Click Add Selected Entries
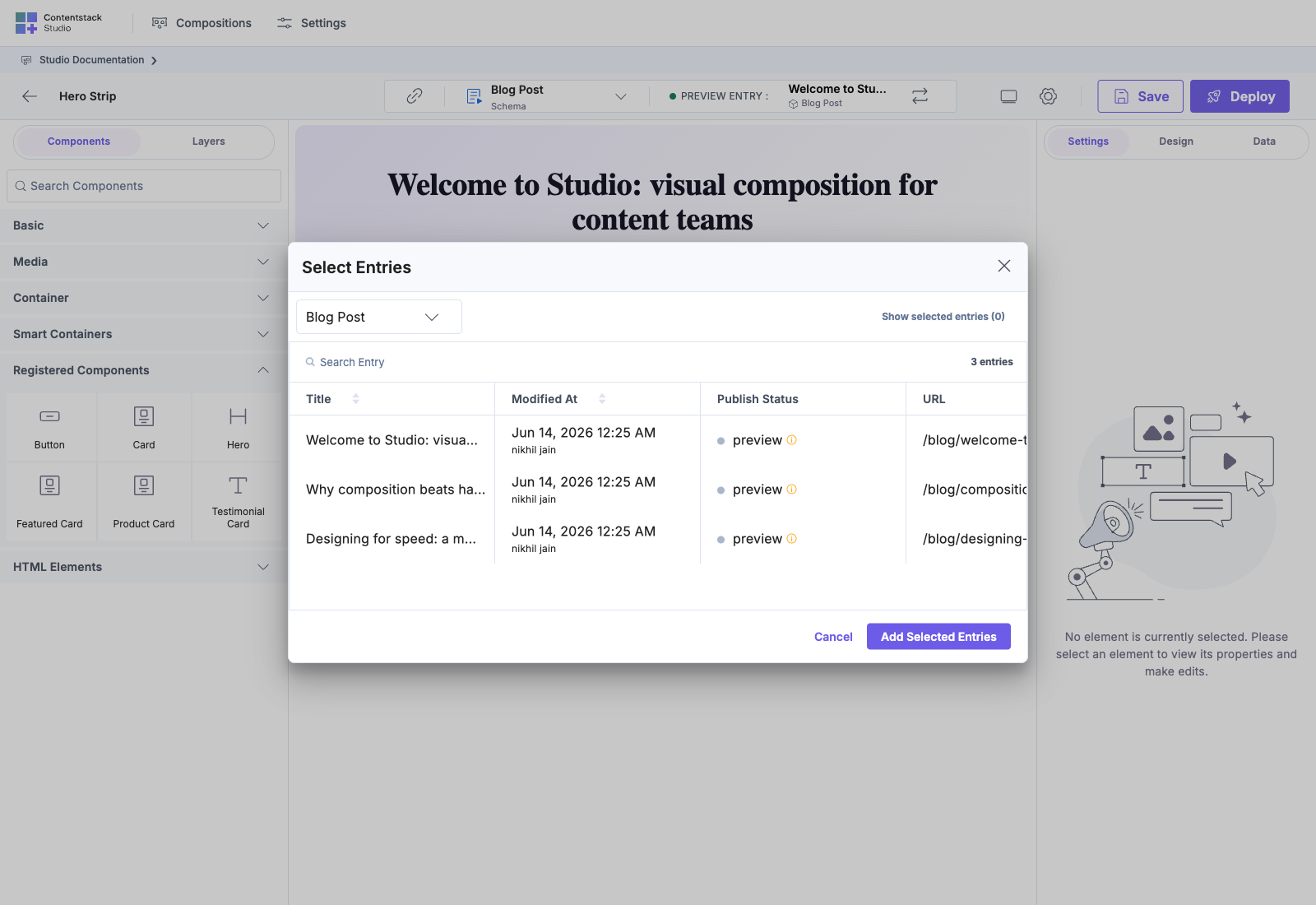The height and width of the screenshot is (905, 1316). 938,637
